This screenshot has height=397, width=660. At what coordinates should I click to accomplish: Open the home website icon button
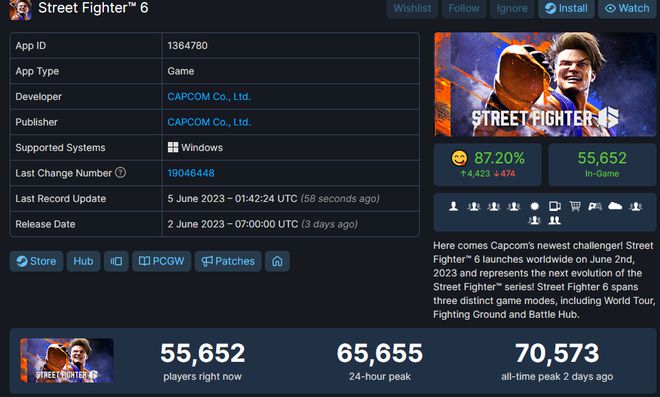pos(277,261)
